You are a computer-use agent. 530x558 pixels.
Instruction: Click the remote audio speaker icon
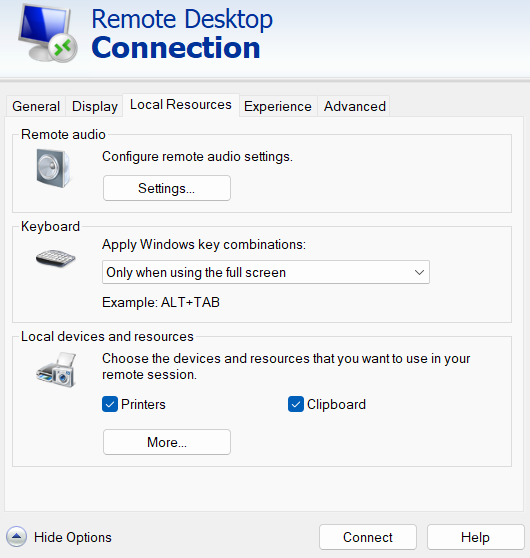(53, 168)
